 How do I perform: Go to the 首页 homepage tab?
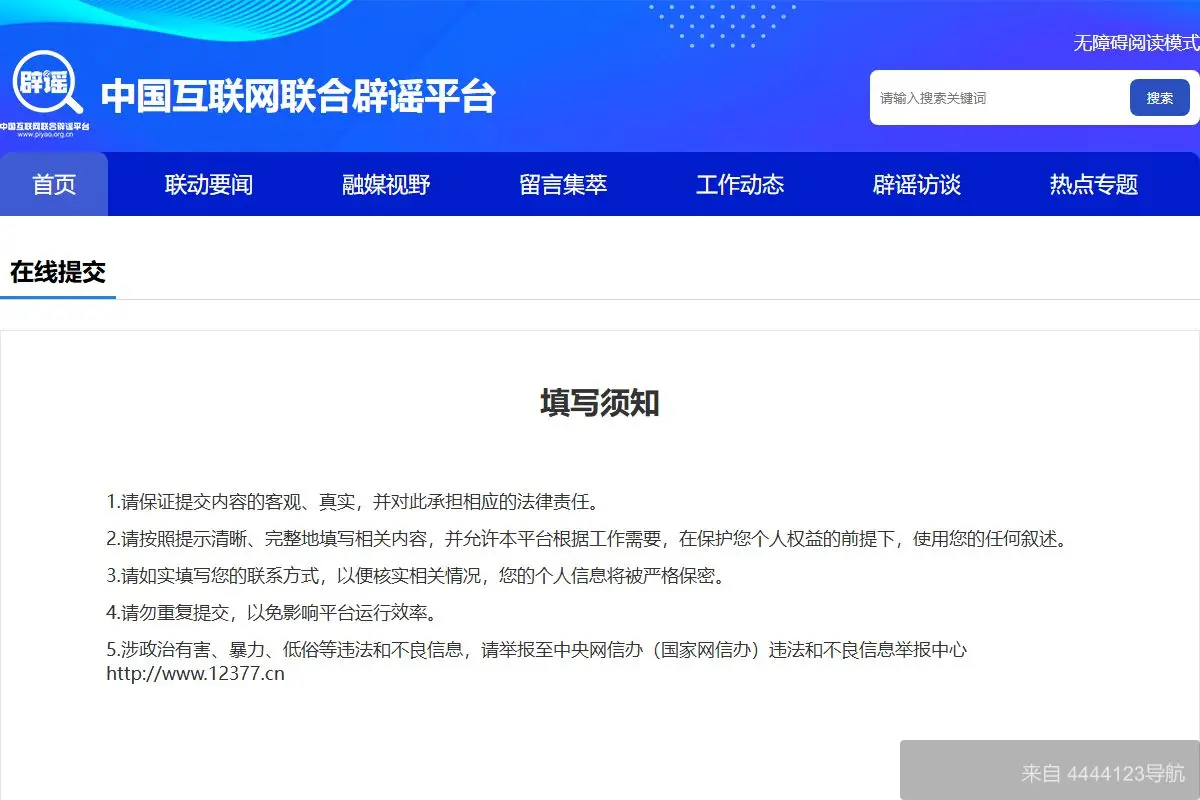point(54,184)
